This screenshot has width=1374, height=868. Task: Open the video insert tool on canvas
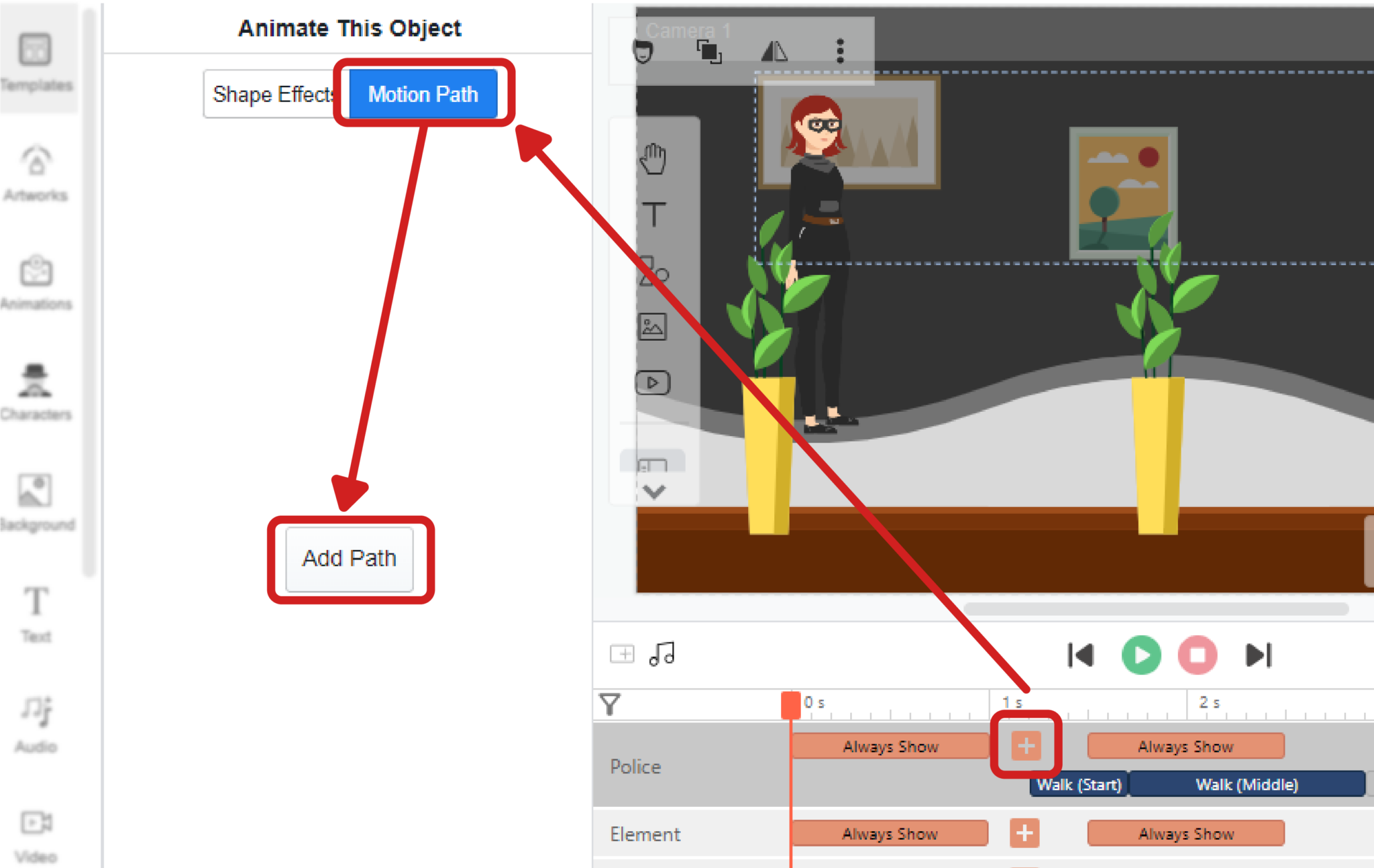click(x=653, y=381)
